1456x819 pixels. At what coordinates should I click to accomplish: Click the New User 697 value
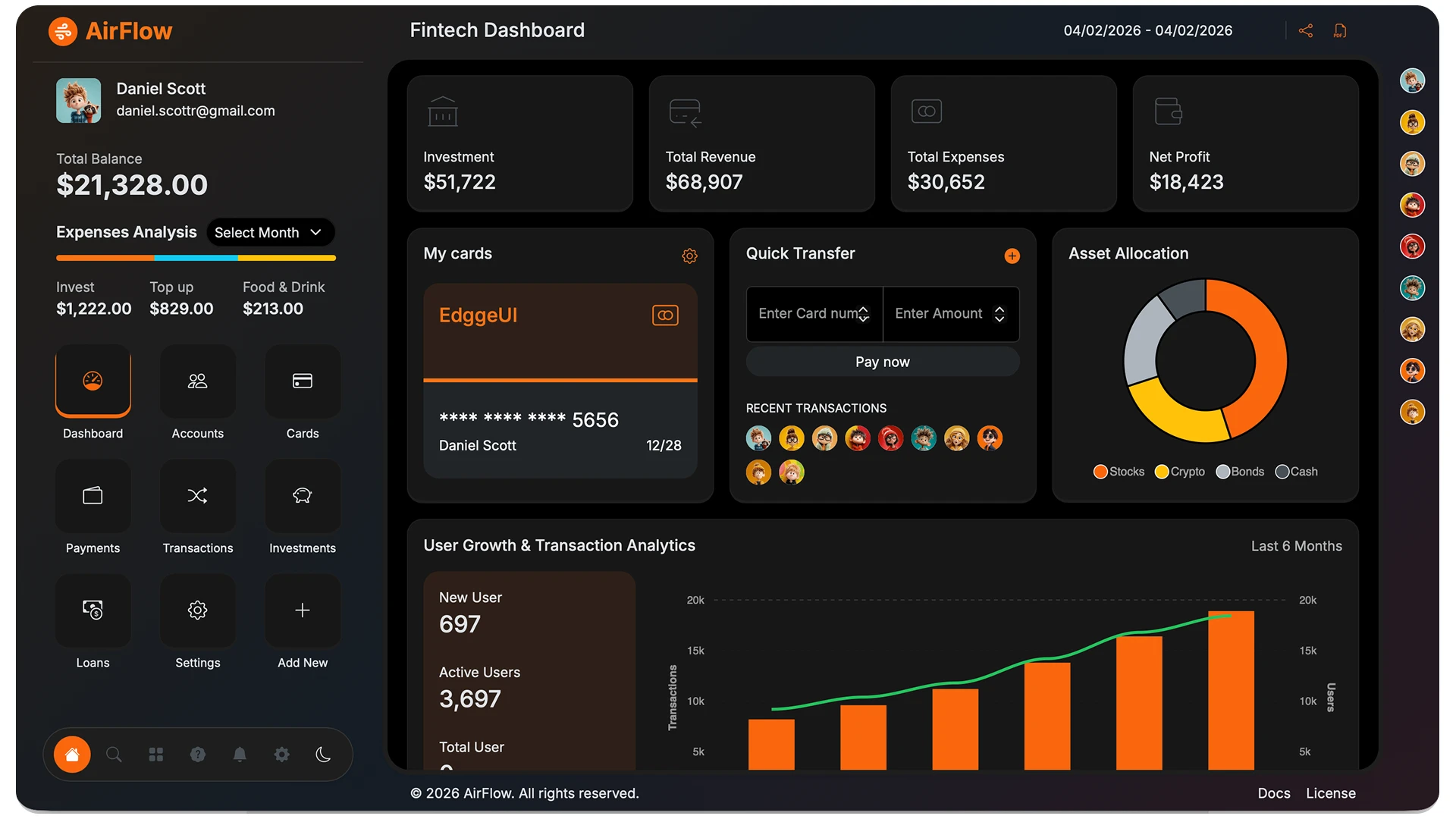(460, 624)
